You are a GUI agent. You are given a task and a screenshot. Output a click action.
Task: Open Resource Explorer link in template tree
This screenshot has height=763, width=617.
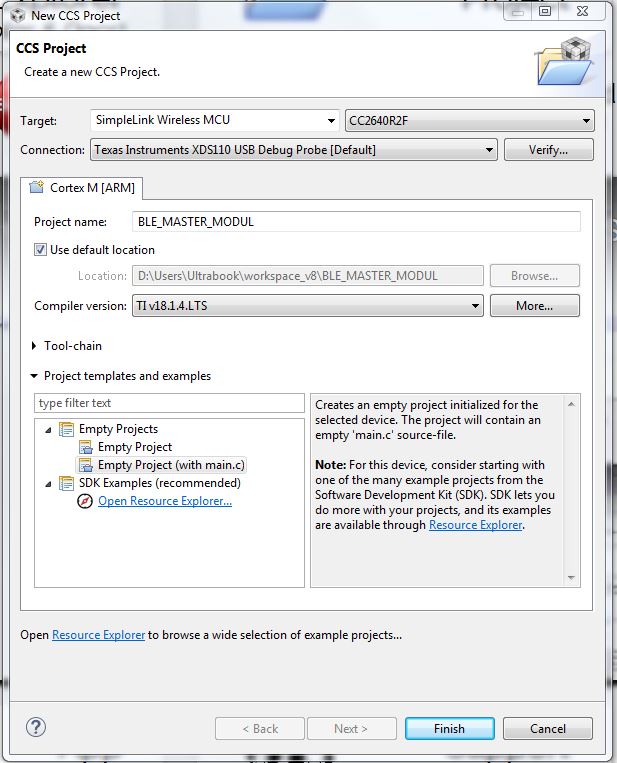[x=165, y=501]
